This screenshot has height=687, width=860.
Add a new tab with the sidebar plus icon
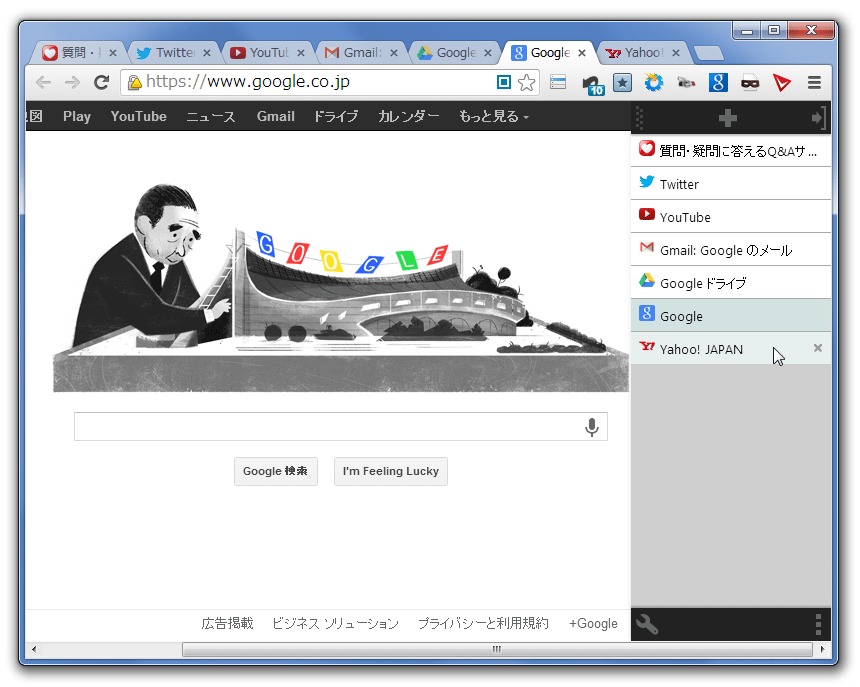tap(728, 118)
